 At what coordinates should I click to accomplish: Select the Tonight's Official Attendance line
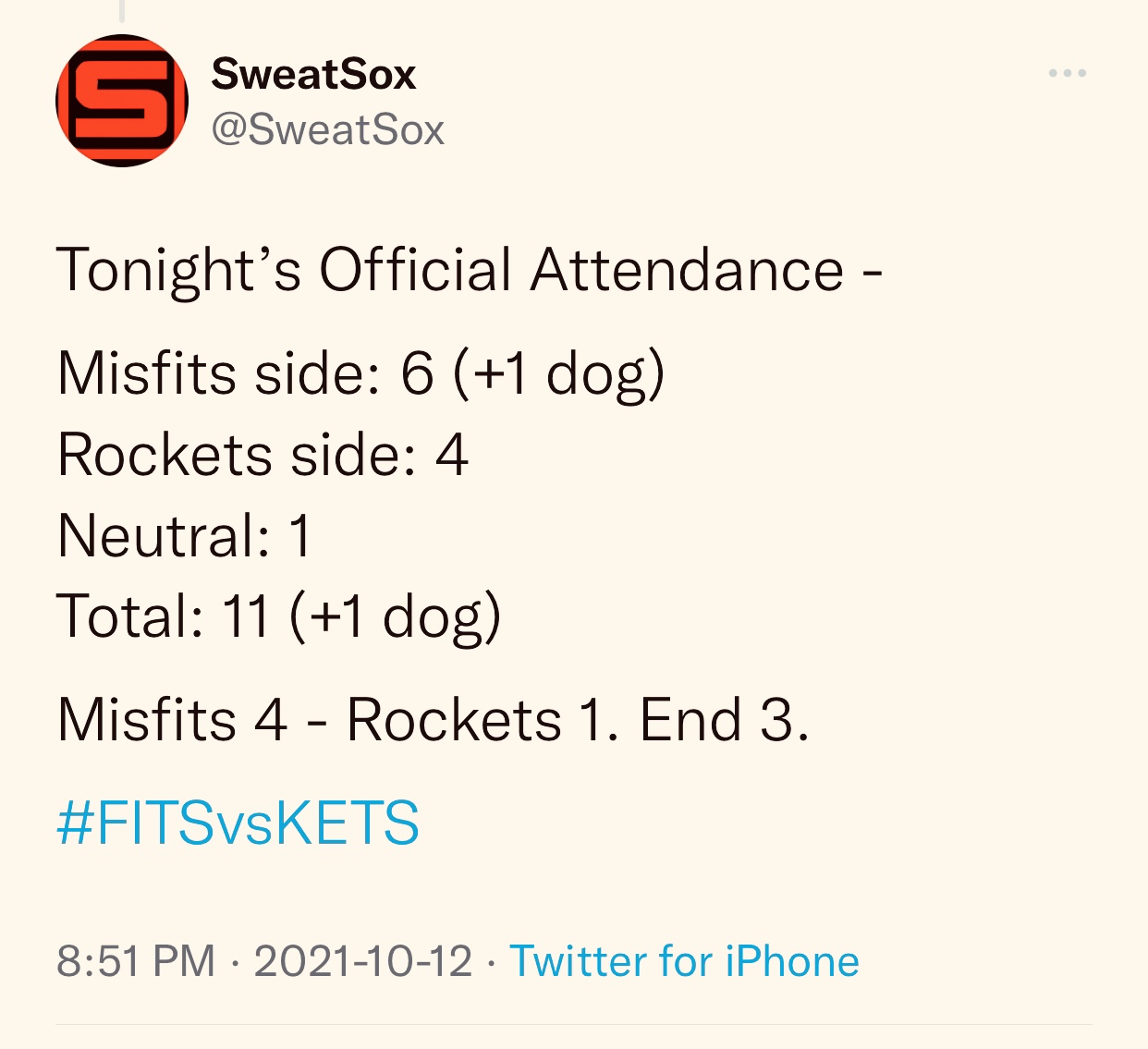coord(470,271)
